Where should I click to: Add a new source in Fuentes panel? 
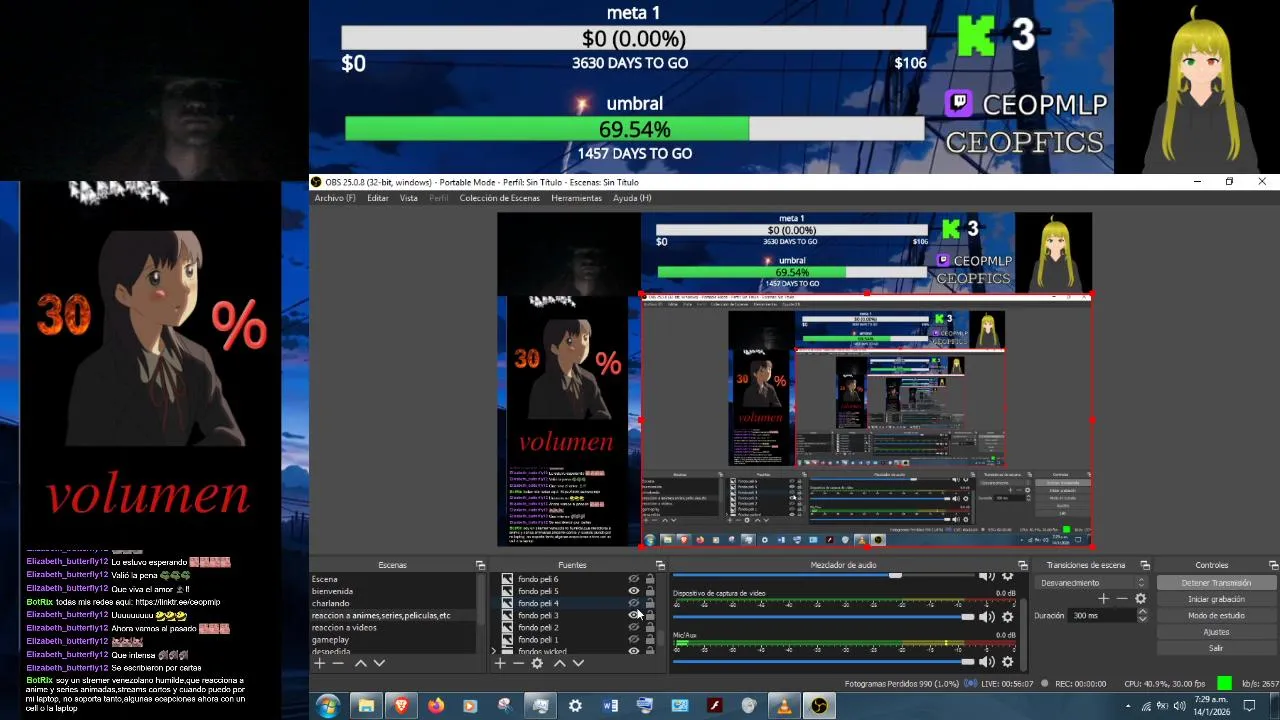point(499,663)
